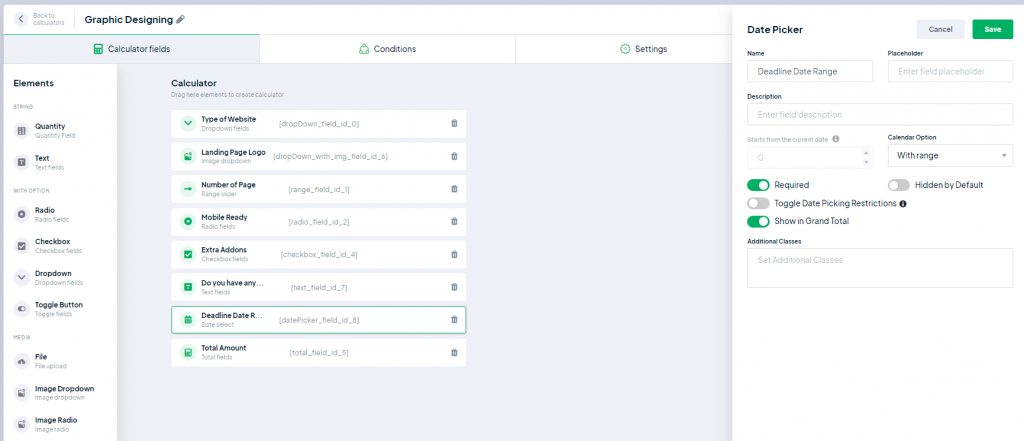Enable Toggle Date Picking Restrictions switch

pos(758,203)
